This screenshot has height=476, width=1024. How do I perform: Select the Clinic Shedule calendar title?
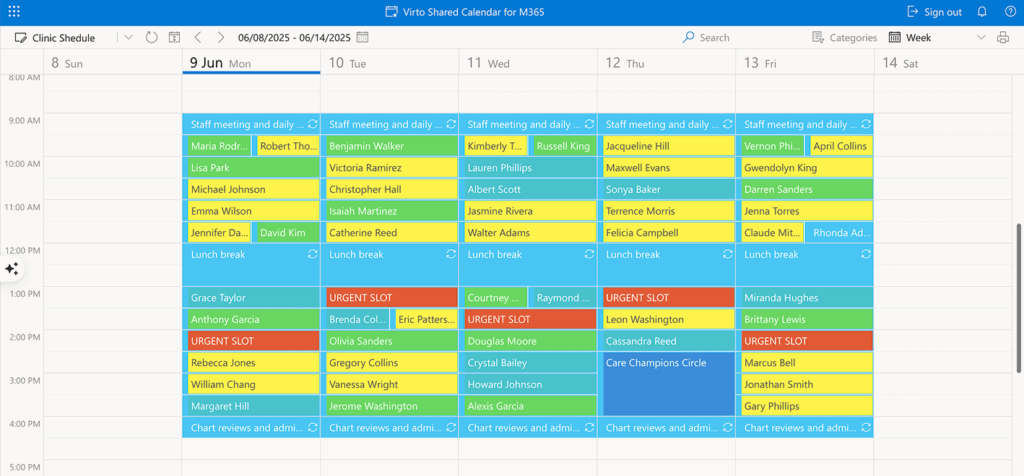pos(55,38)
